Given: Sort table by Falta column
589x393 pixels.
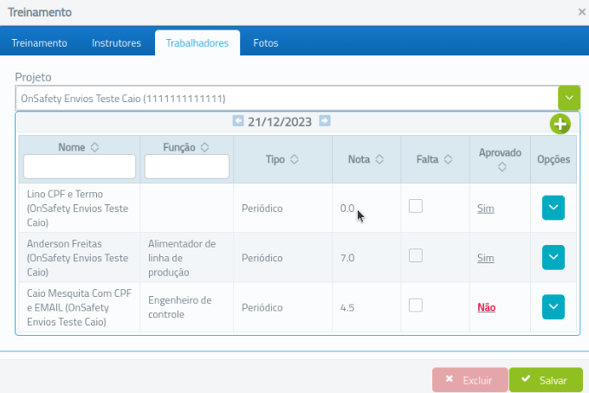Looking at the screenshot, I should pos(448,159).
